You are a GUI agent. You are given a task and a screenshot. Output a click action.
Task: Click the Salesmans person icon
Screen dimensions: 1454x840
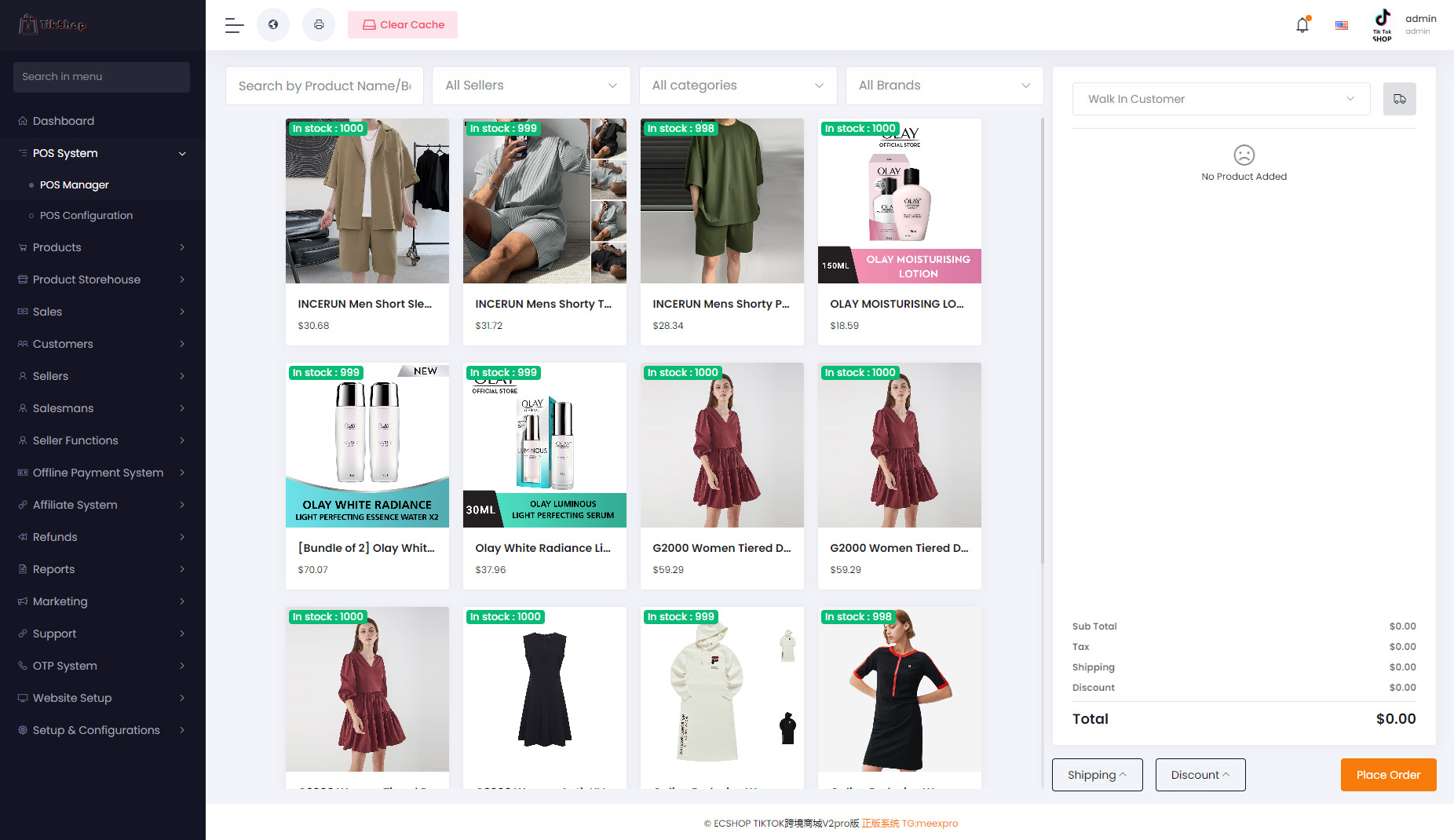[x=23, y=408]
